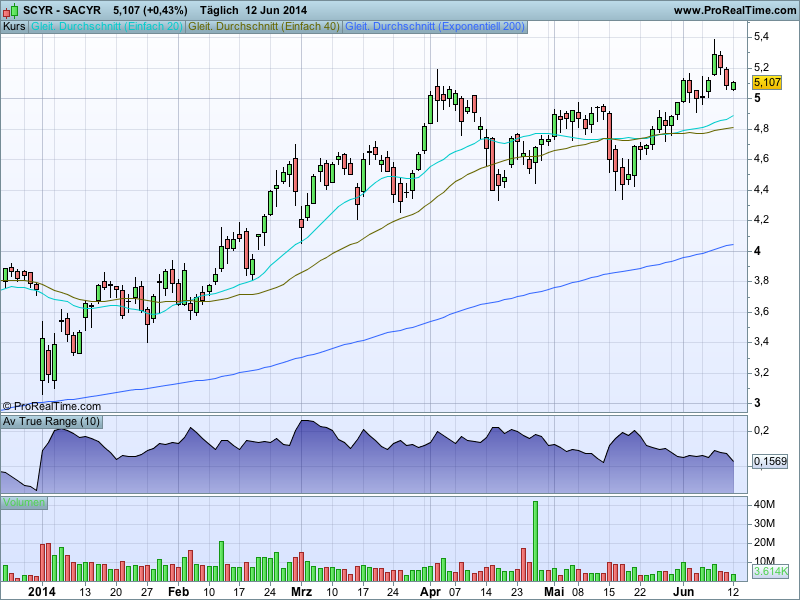Click the 12 Jun 2014 date text
Screen dimensions: 800x600
point(276,10)
